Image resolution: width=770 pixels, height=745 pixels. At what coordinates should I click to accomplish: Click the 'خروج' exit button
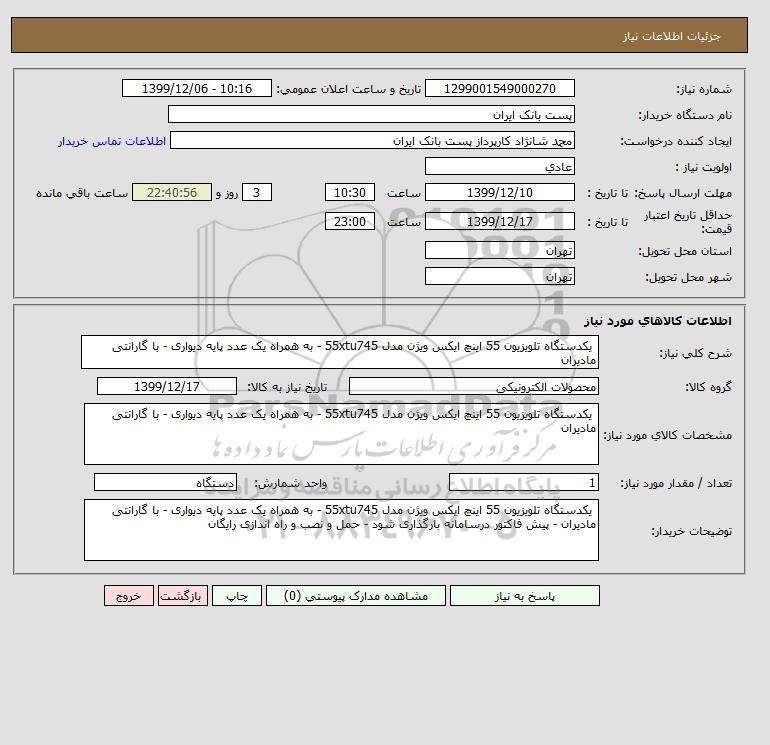point(129,596)
